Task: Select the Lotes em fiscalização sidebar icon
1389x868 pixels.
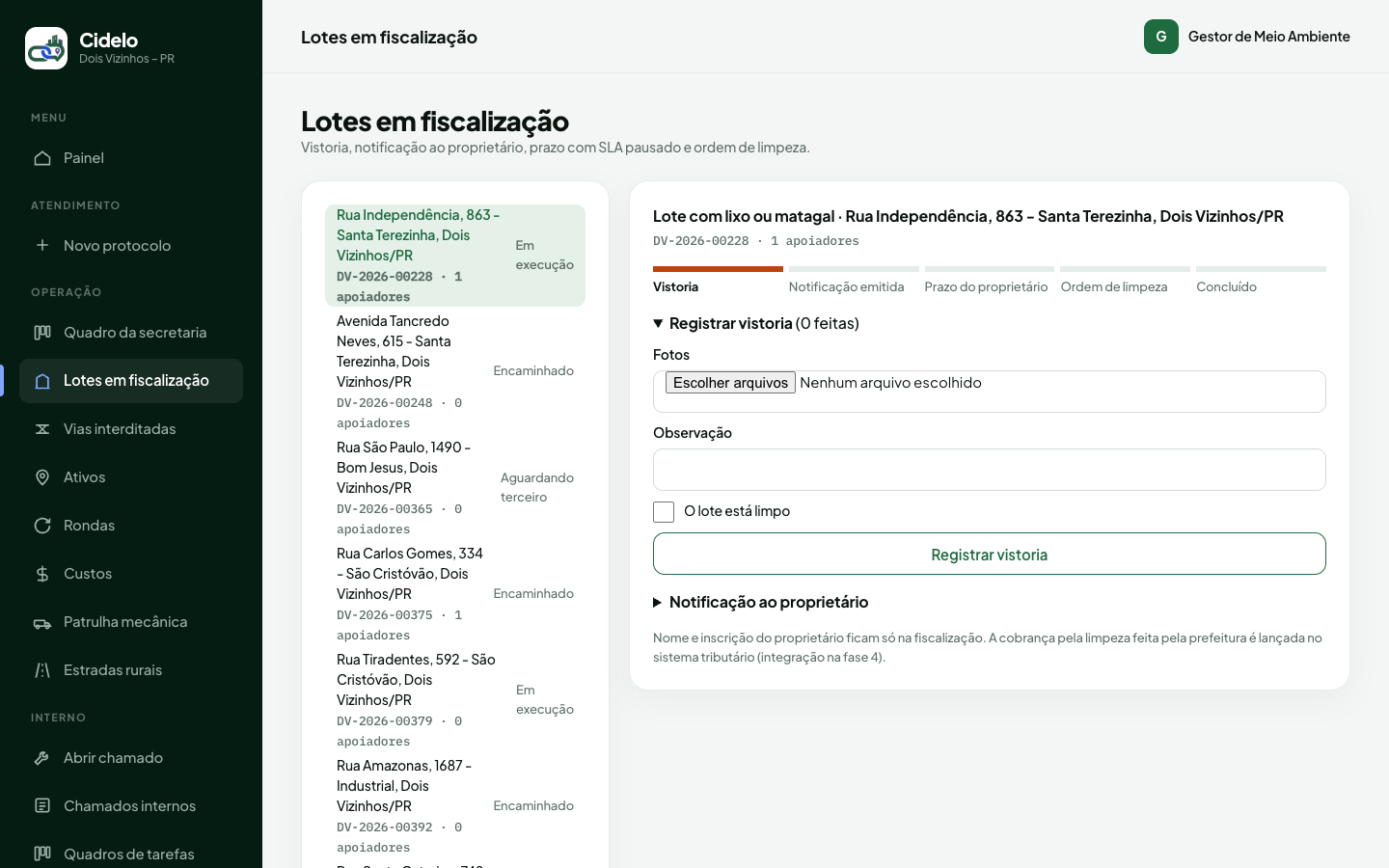Action: [42, 381]
